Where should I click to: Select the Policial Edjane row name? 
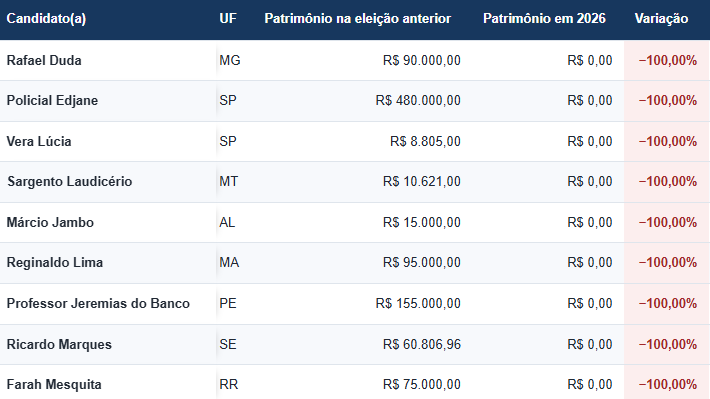click(52, 100)
